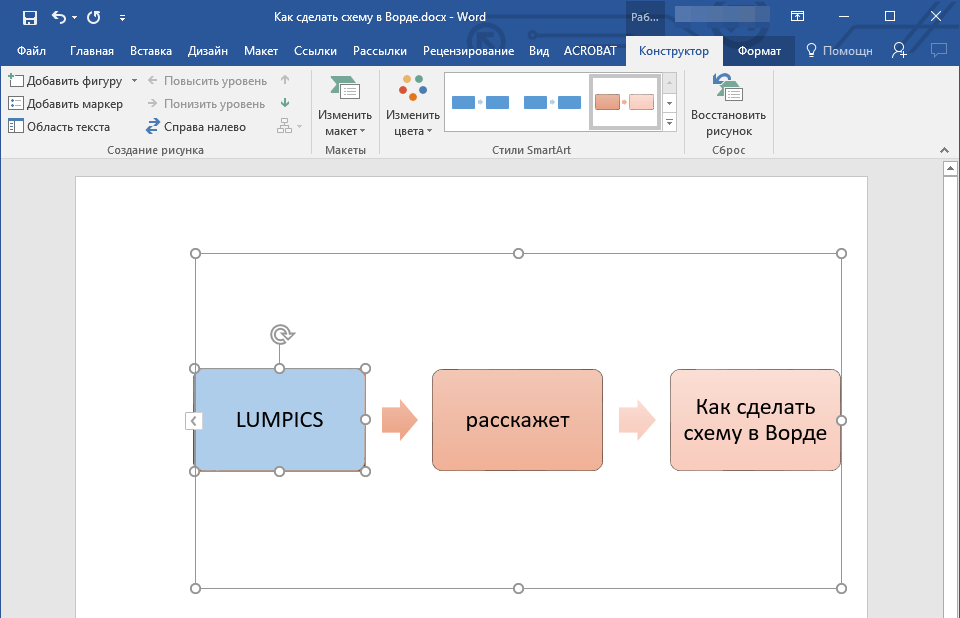Click the Redo (repeat) icon
Viewport: 960px width, 618px height.
click(93, 17)
